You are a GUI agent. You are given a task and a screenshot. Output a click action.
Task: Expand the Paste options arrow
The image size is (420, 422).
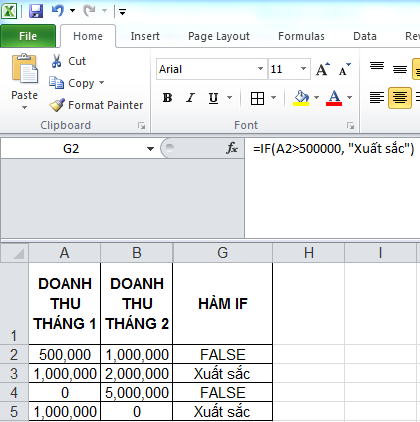[x=24, y=107]
